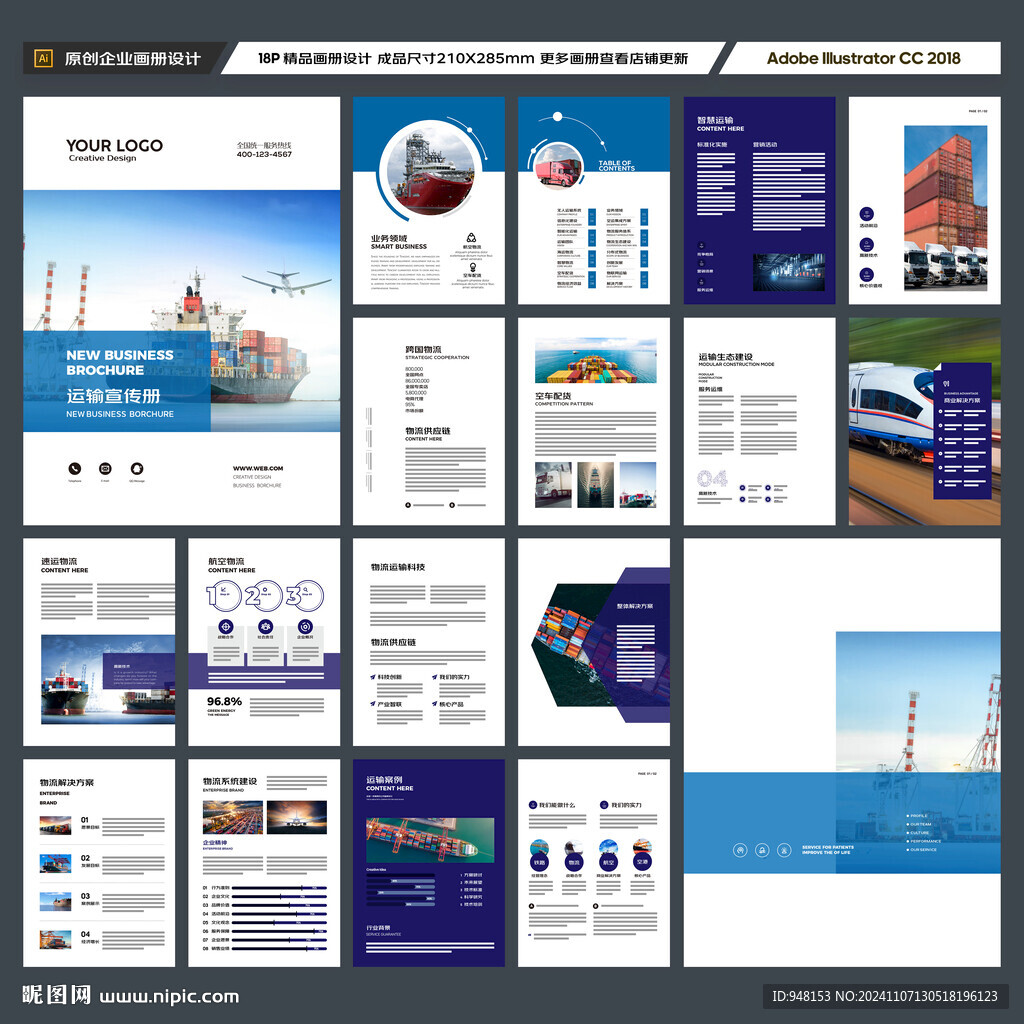Click the 跨国物流 heading
Screen dimensions: 1024x1024
[x=423, y=349]
